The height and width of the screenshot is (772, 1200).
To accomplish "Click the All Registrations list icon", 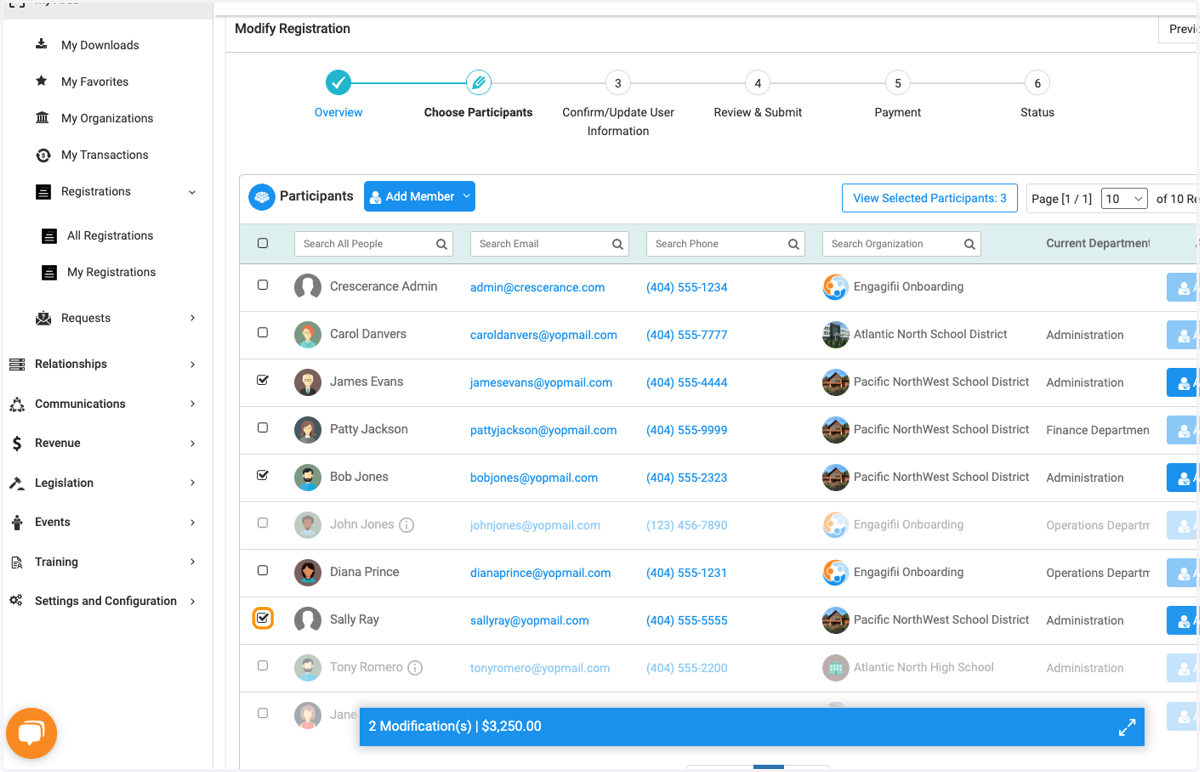I will point(49,236).
